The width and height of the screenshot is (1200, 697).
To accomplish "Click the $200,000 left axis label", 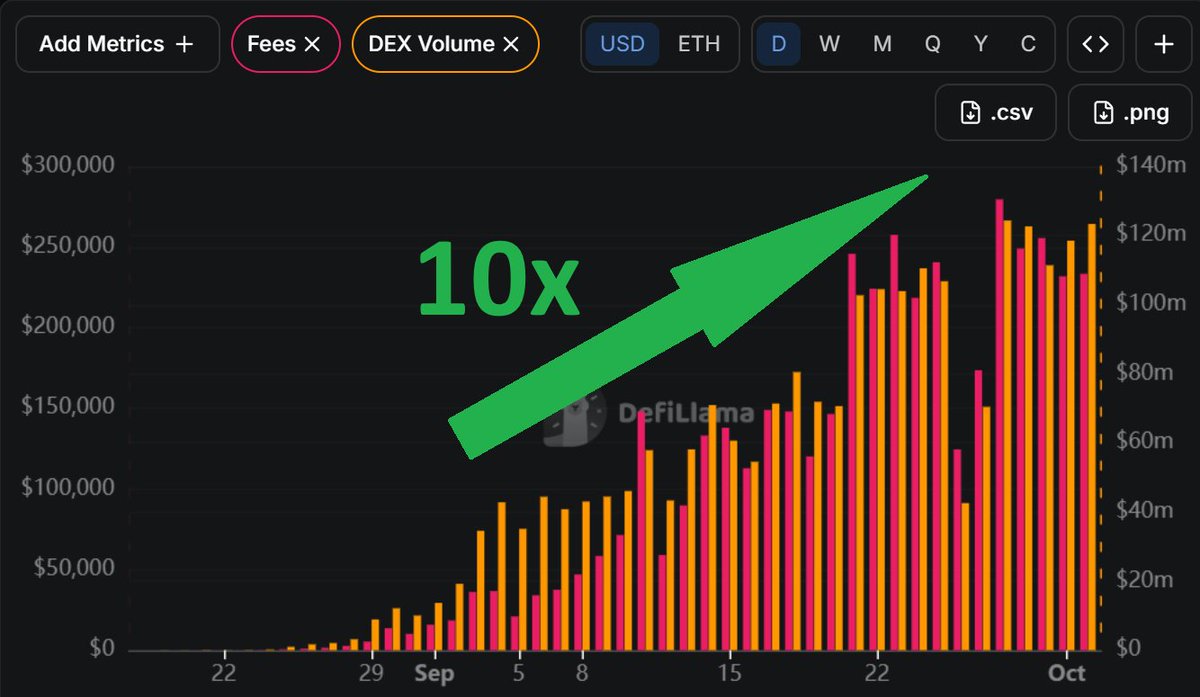I will [67, 326].
